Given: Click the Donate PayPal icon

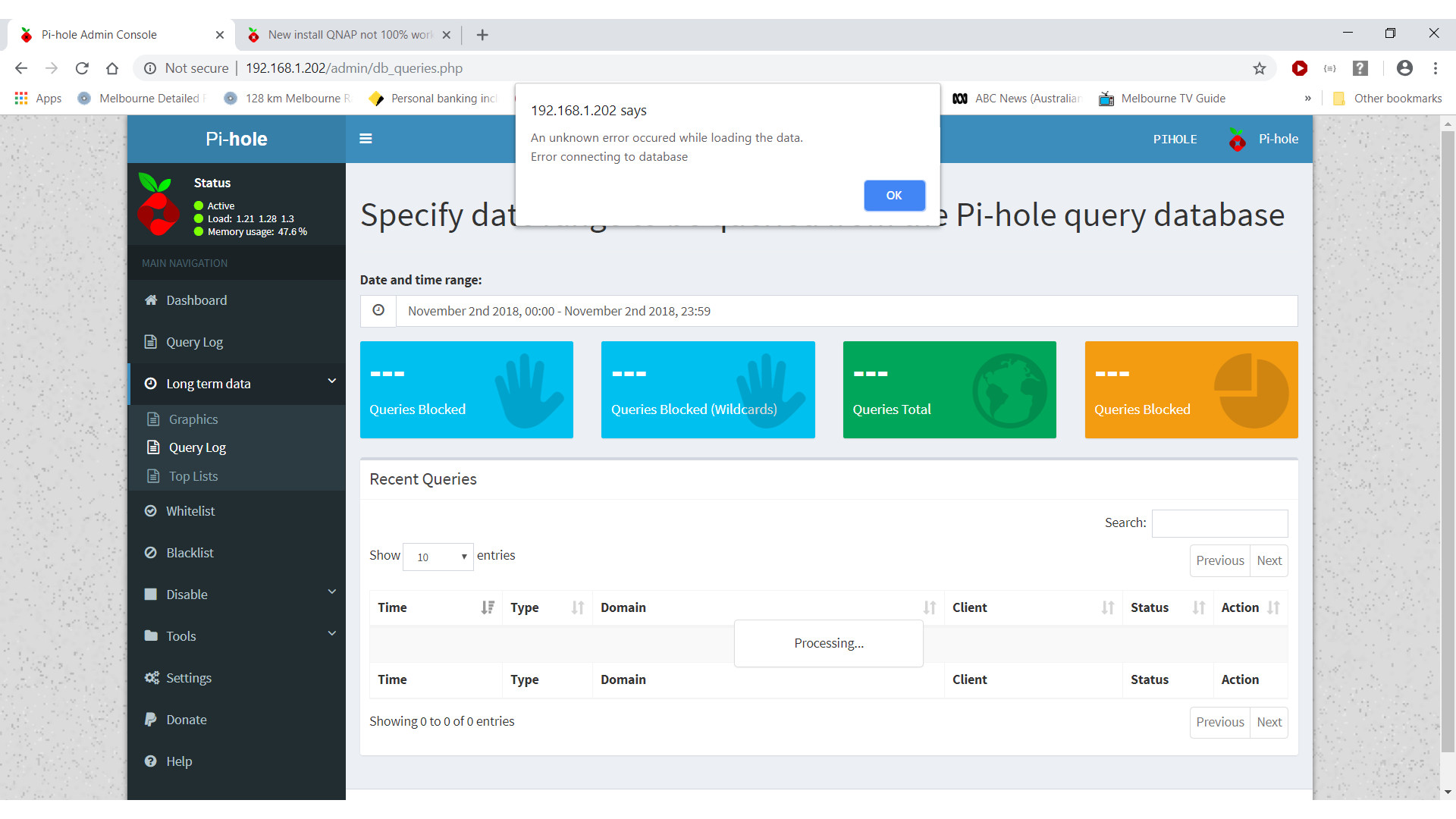Looking at the screenshot, I should coord(150,720).
